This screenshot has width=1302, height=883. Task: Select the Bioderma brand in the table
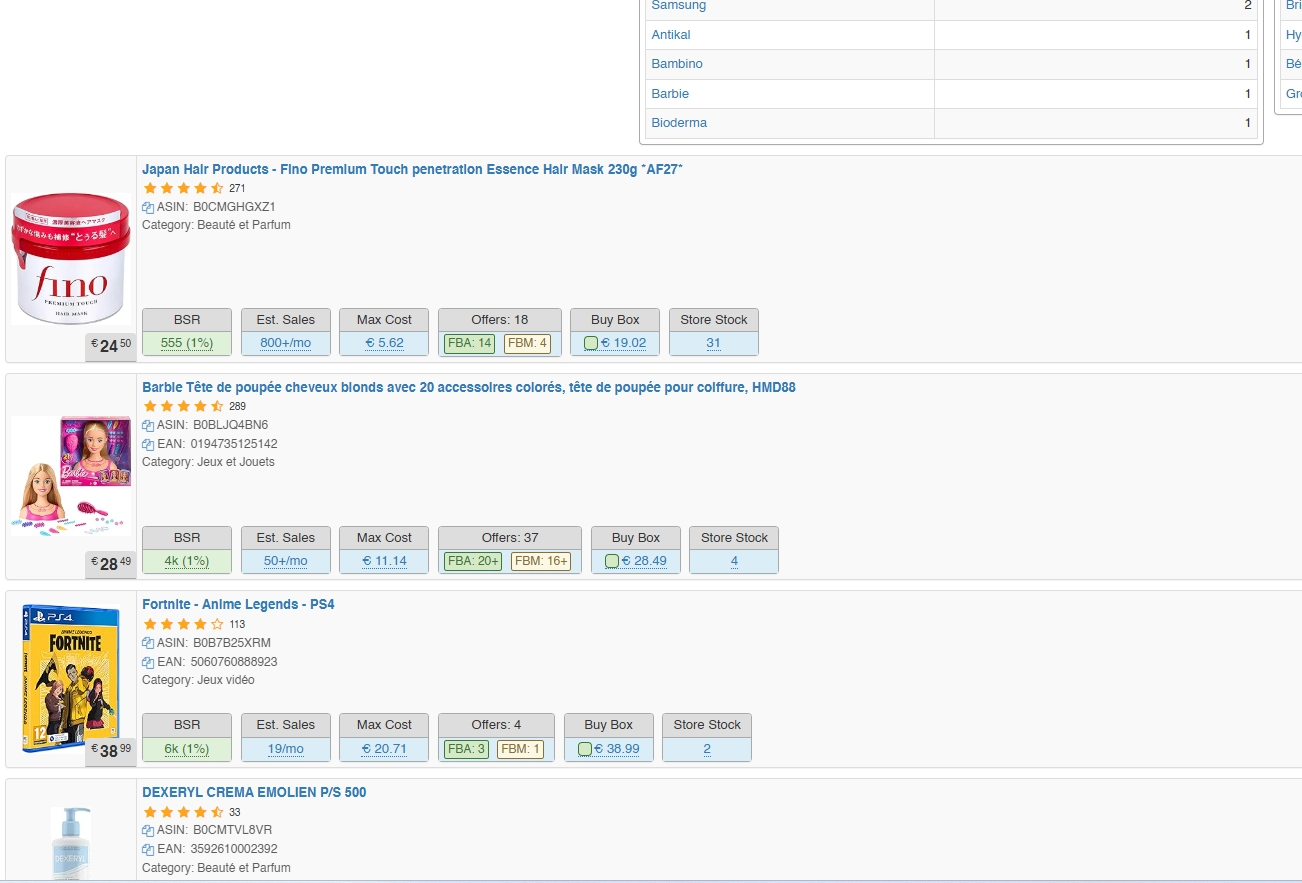pos(679,123)
